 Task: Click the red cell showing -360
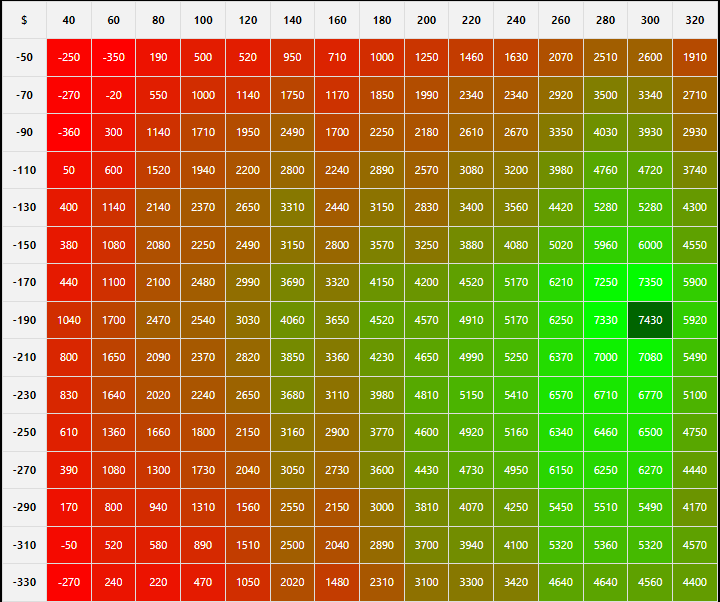[68, 132]
